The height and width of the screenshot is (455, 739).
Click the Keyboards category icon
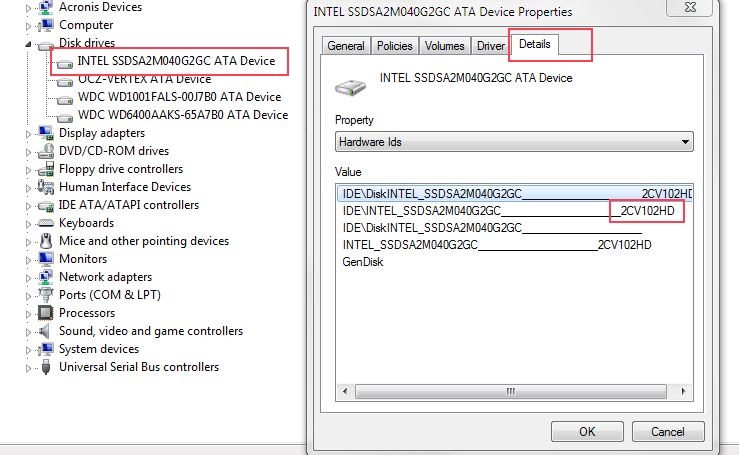46,223
